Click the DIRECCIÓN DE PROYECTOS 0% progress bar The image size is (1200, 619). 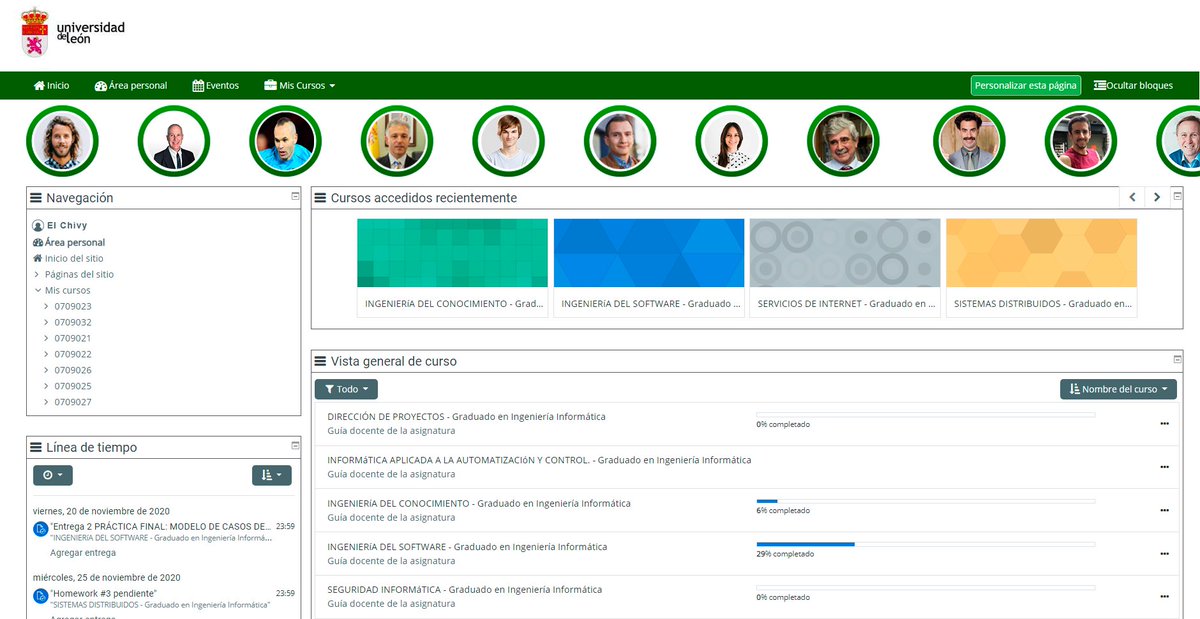tap(926, 414)
